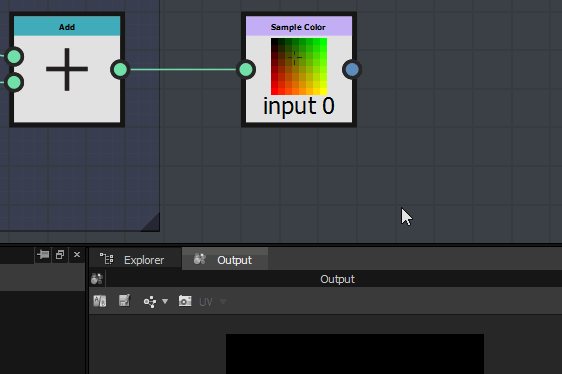Image resolution: width=562 pixels, height=374 pixels.
Task: Click the Add node's lower input connector
Action: coord(14,82)
